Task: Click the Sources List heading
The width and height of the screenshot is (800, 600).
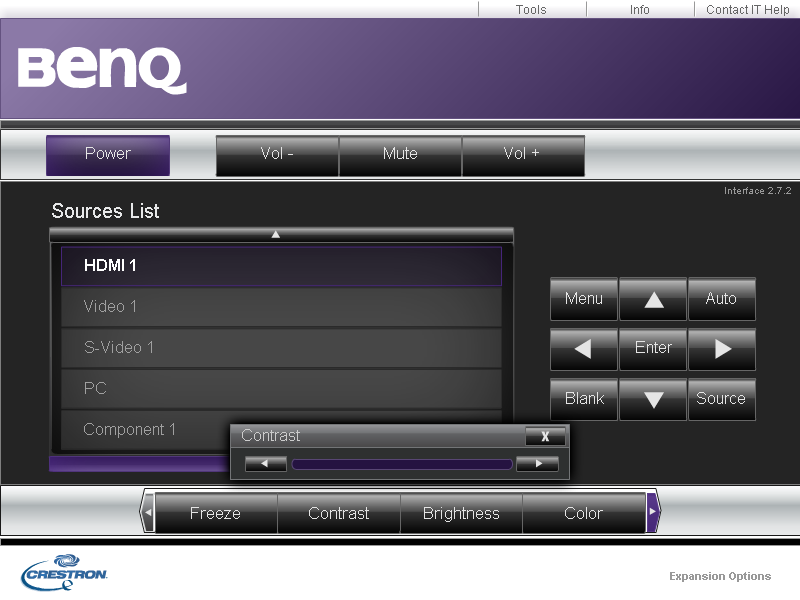Action: pyautogui.click(x=106, y=211)
